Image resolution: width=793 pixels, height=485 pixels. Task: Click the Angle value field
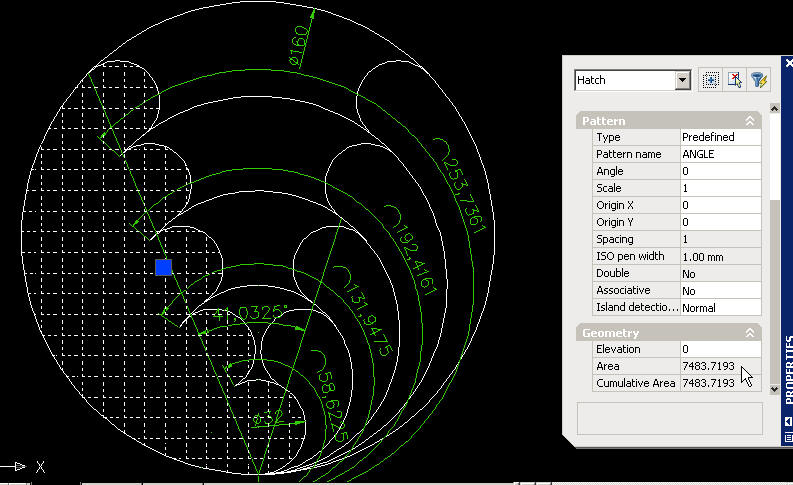pos(720,171)
